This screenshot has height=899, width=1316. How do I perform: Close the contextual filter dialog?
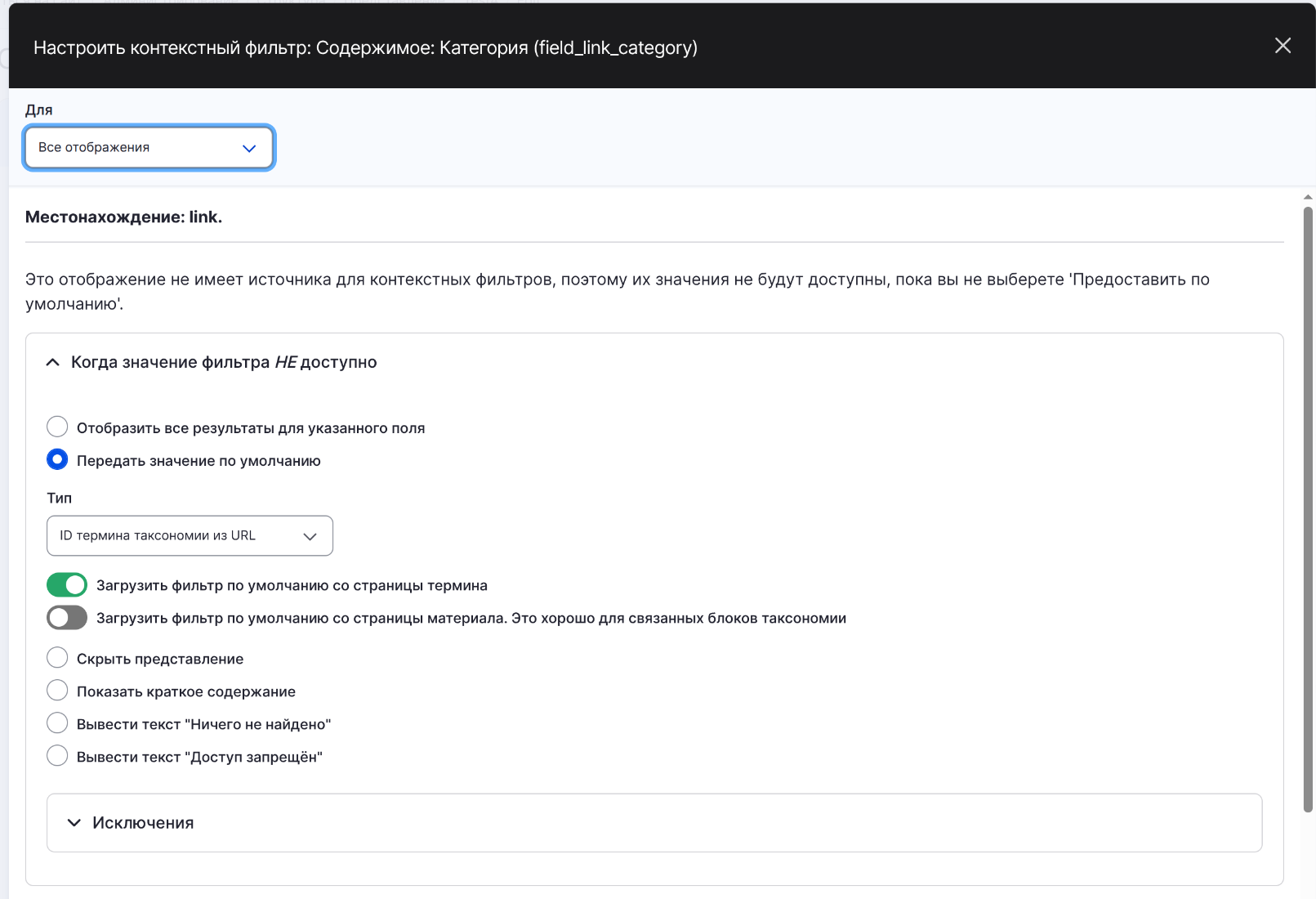pos(1283,46)
